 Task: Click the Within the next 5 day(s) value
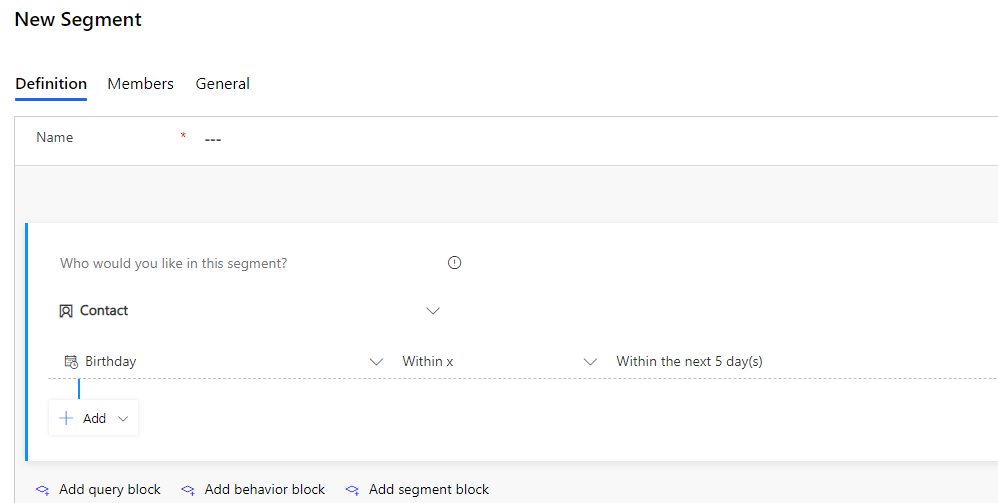pyautogui.click(x=689, y=362)
